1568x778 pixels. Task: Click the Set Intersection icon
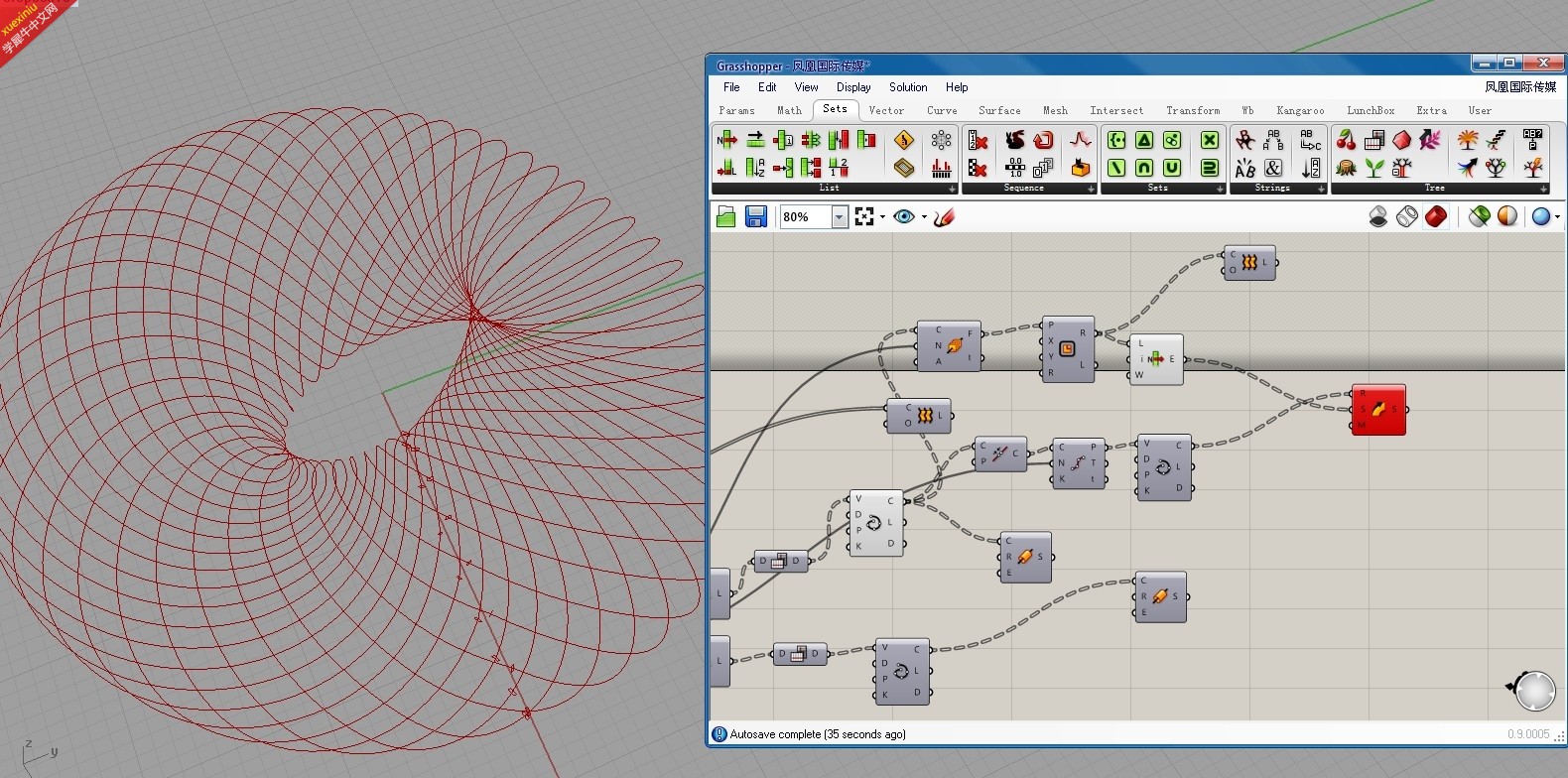click(1144, 168)
